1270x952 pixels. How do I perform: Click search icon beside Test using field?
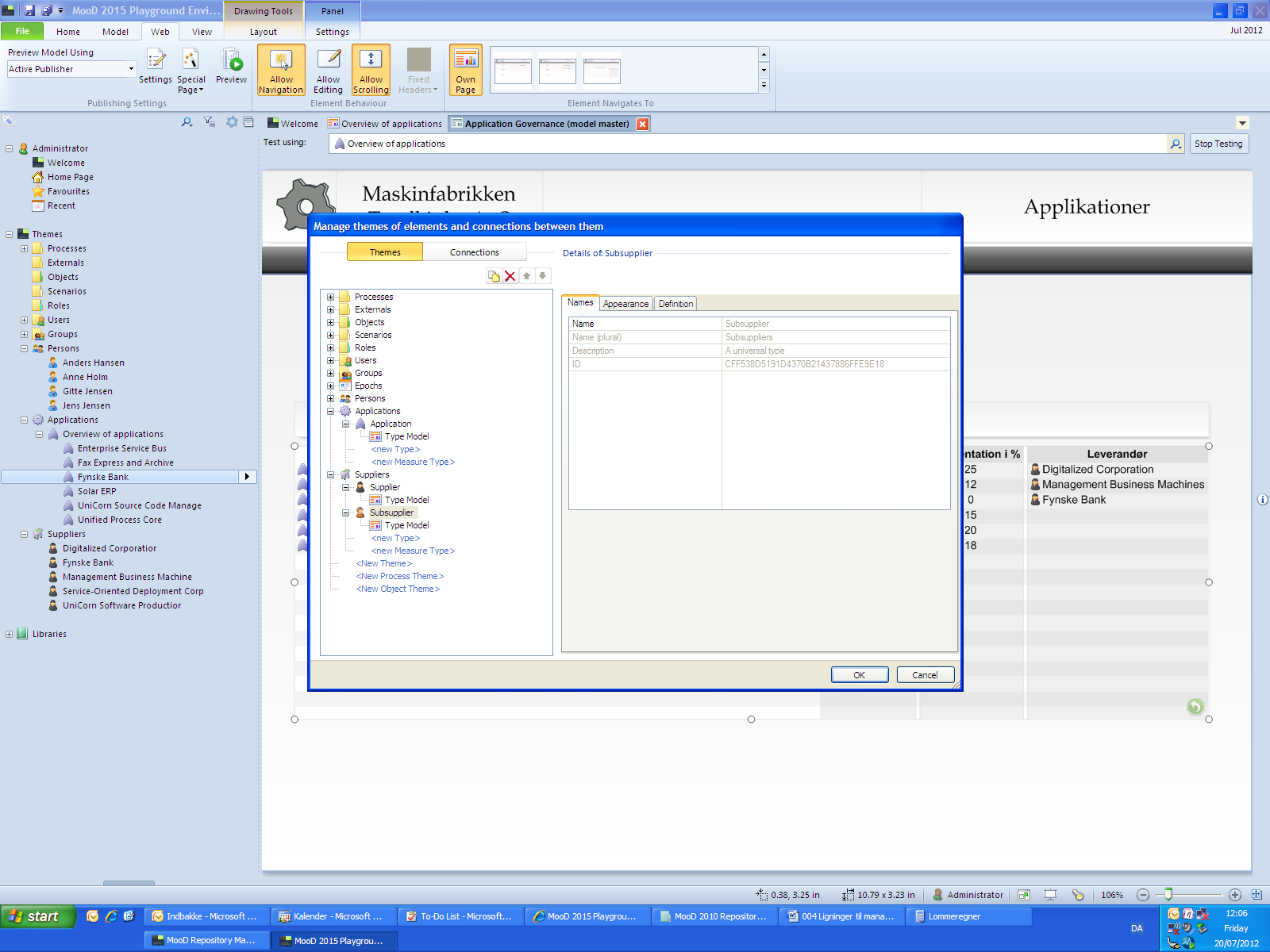[x=1176, y=144]
